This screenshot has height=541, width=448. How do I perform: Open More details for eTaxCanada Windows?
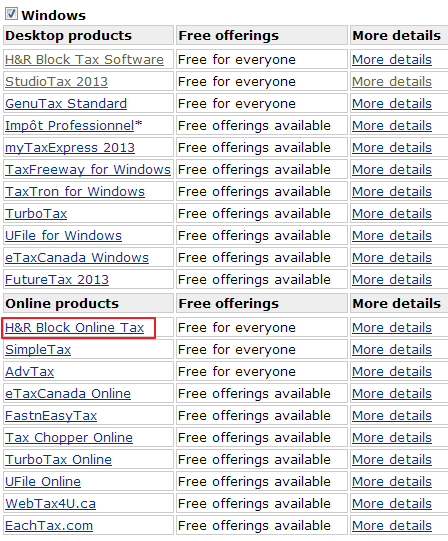point(392,258)
